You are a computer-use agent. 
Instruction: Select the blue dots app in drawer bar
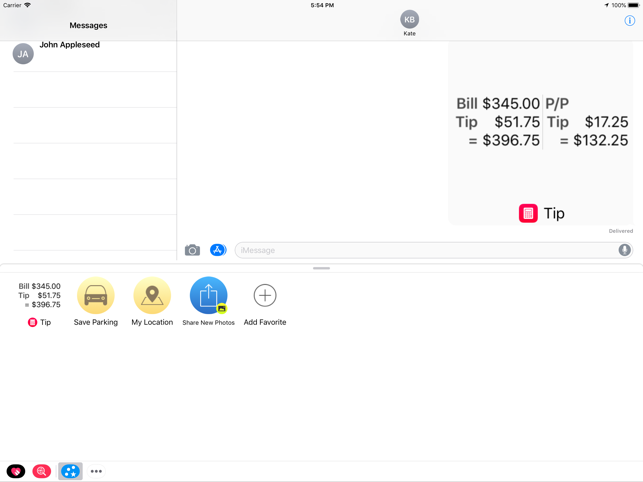pos(70,471)
